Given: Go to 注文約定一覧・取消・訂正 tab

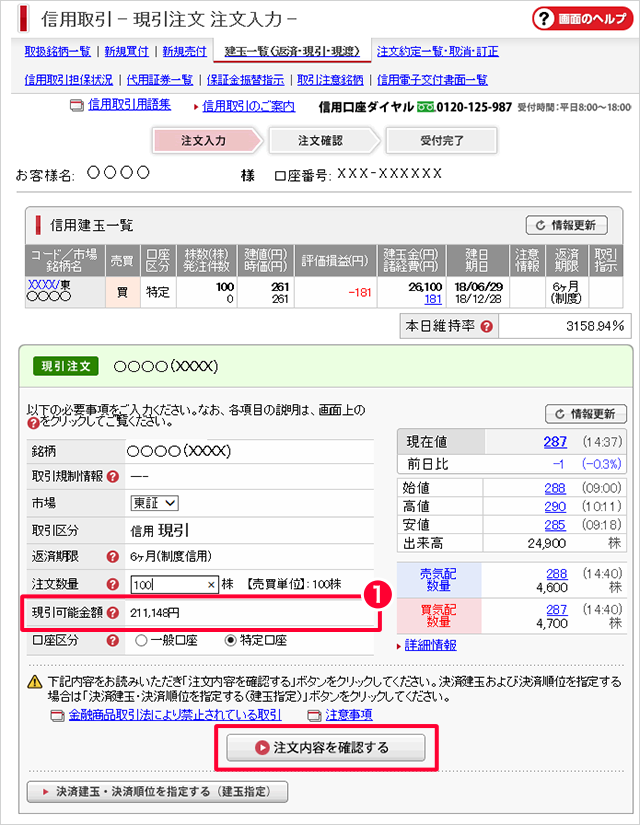Looking at the screenshot, I should click(437, 51).
